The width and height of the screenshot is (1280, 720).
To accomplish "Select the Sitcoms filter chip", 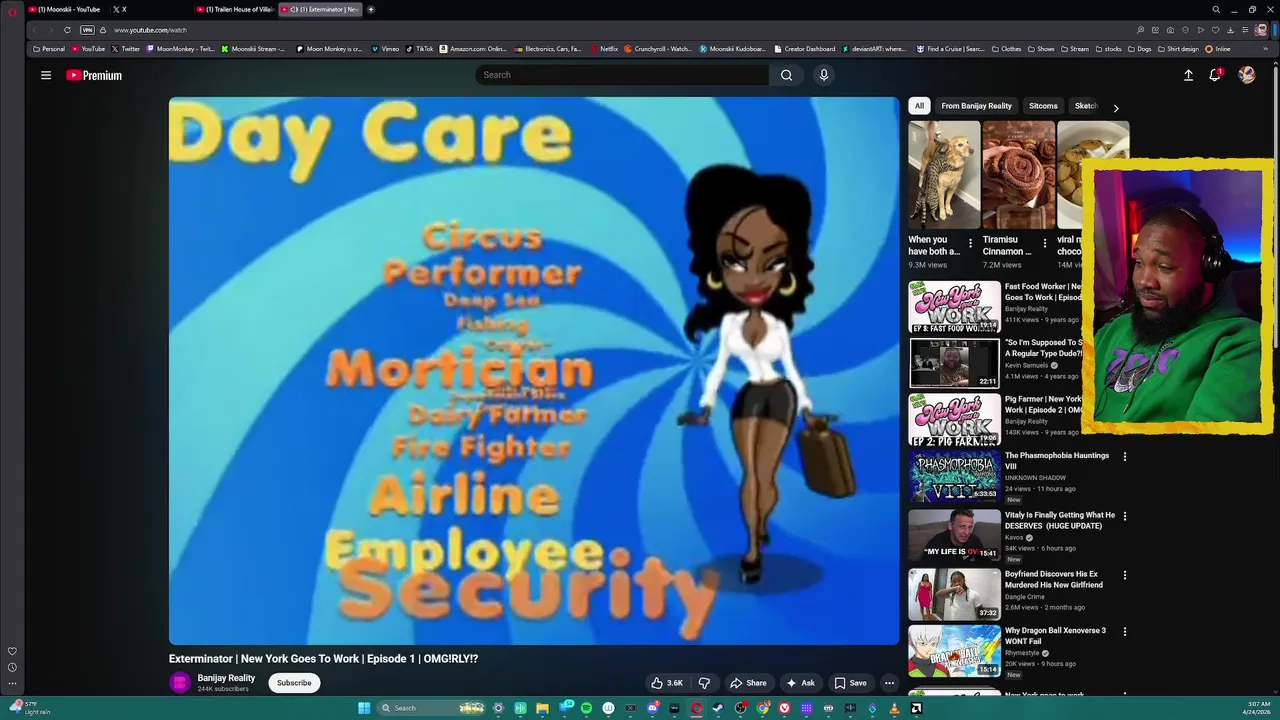I will tap(1043, 106).
